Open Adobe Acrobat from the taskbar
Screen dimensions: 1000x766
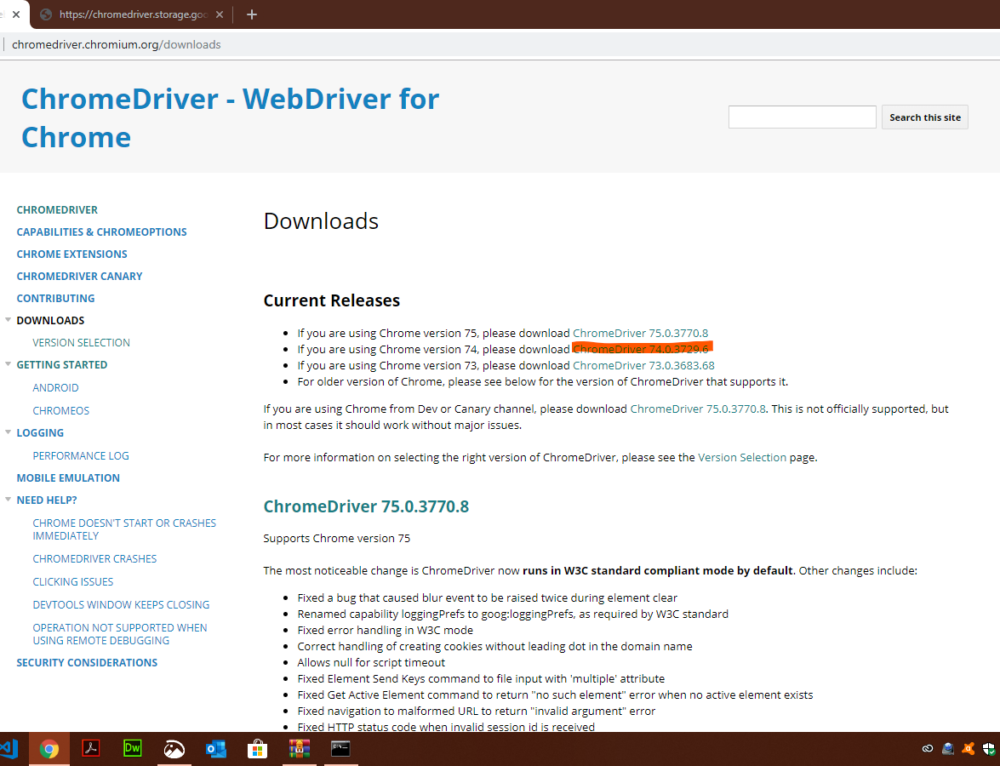coord(91,748)
